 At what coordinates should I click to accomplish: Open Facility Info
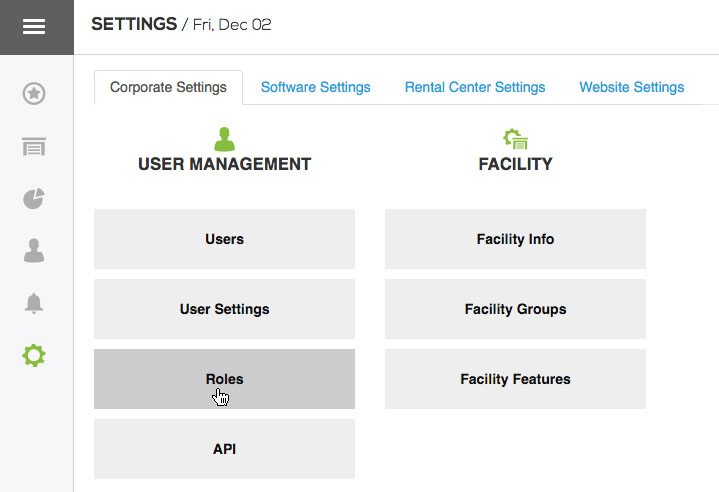pyautogui.click(x=515, y=239)
